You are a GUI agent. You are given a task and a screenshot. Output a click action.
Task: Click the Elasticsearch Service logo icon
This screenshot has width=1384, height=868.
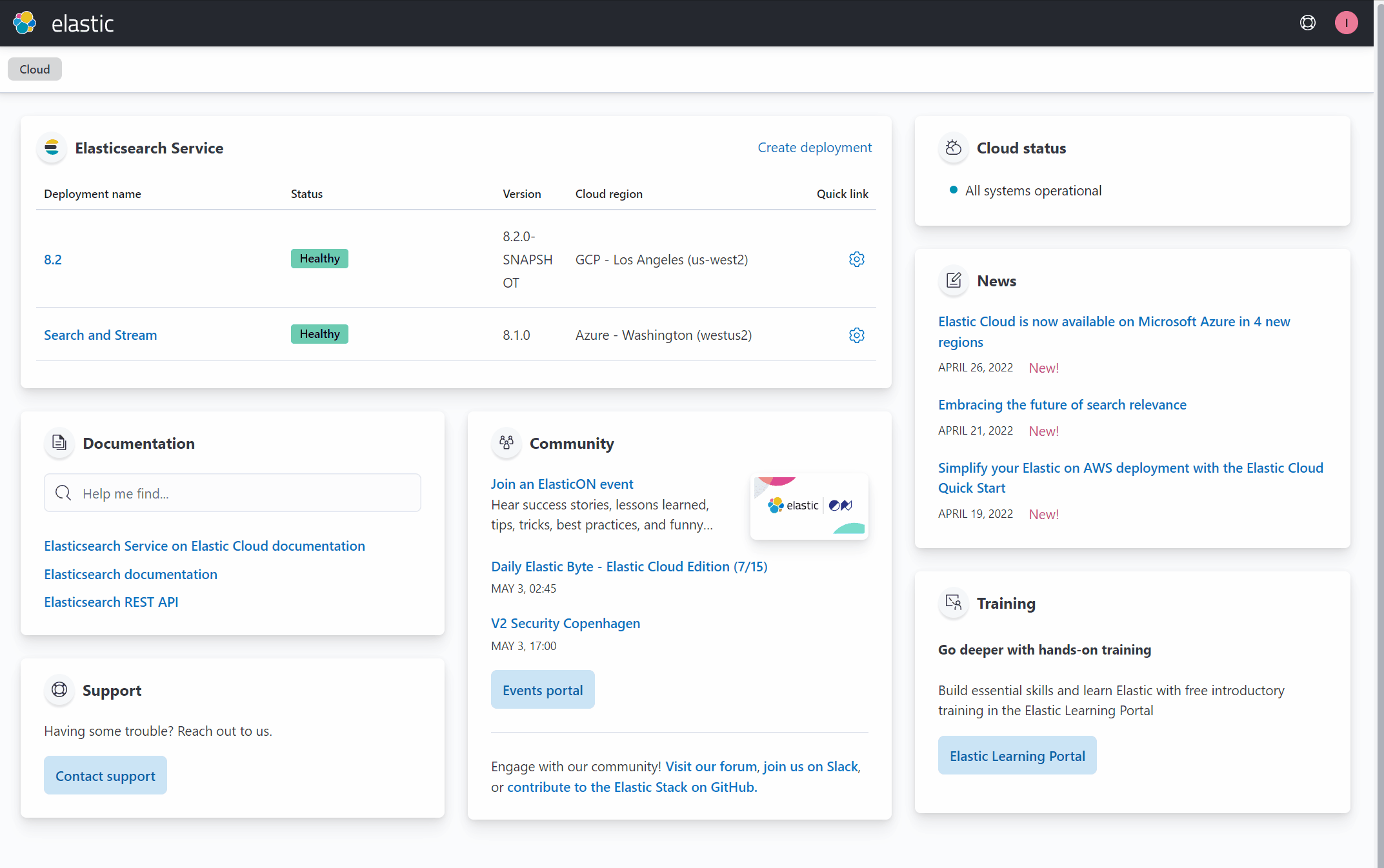coord(52,148)
